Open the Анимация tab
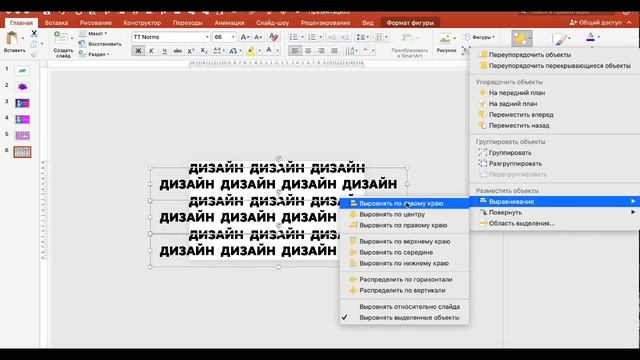This screenshot has width=640, height=360. pos(229,23)
